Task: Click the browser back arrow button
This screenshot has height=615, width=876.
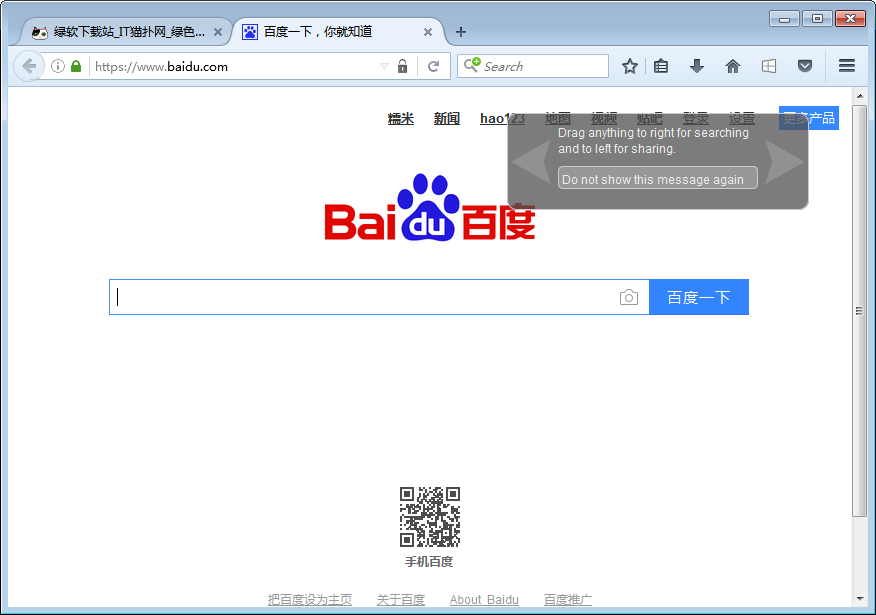Action: point(28,66)
